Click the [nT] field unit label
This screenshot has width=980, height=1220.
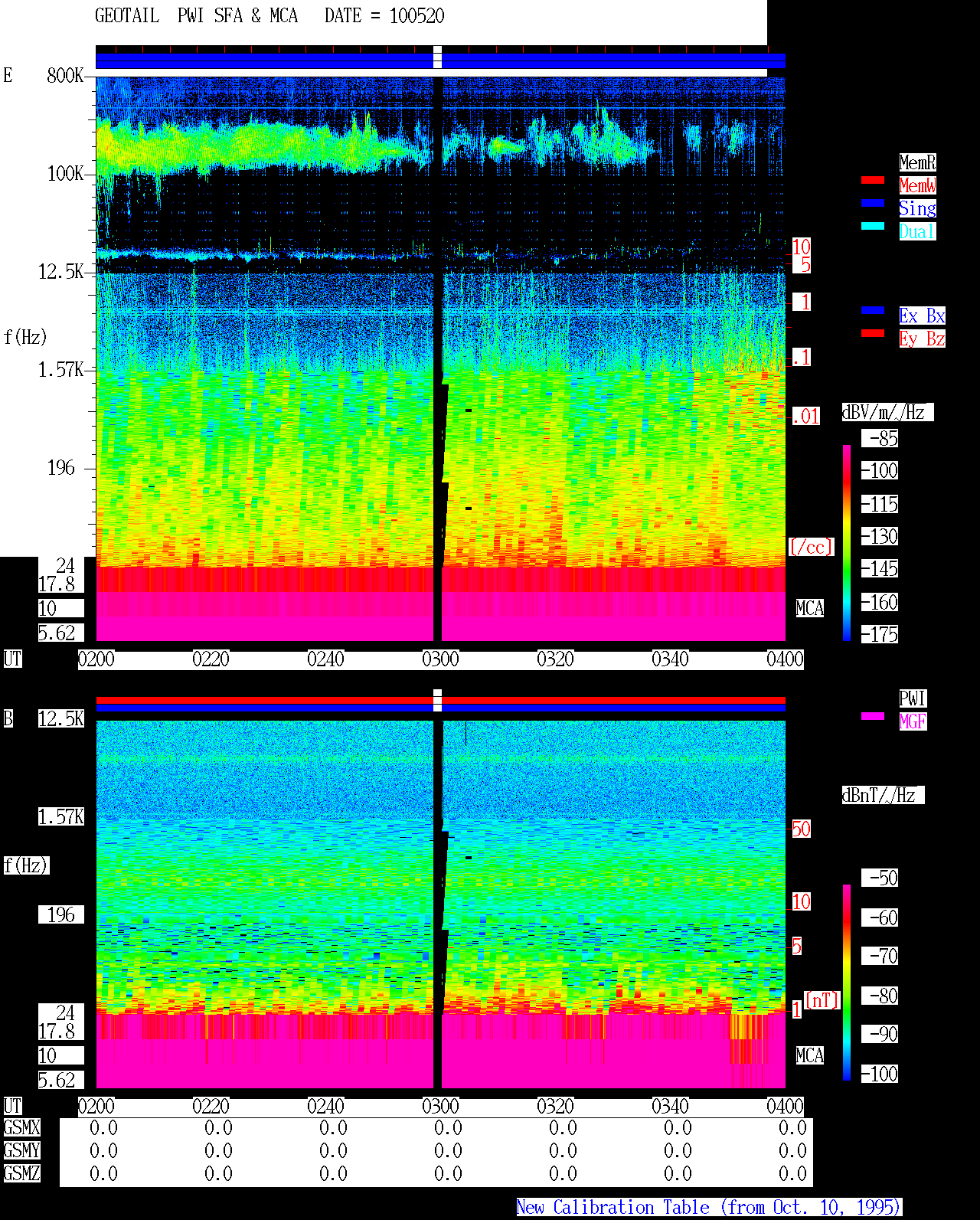pos(822,1001)
